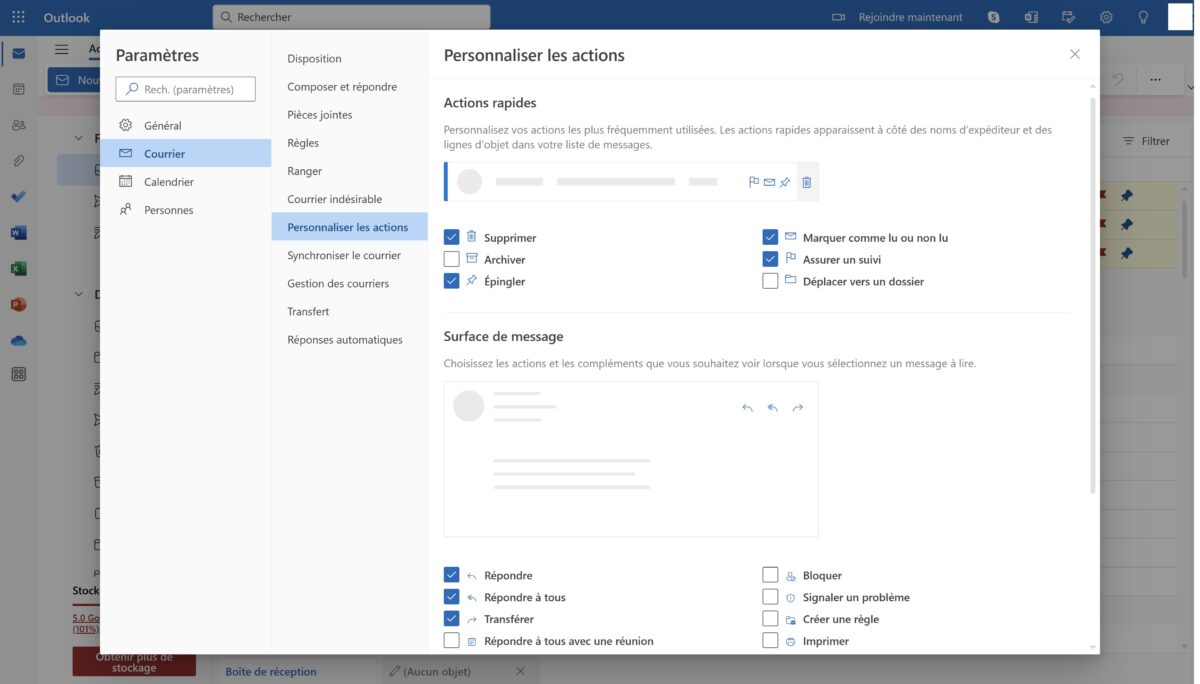Enable the Imprimer checkbox
Viewport: 1200px width, 684px height.
tap(770, 641)
